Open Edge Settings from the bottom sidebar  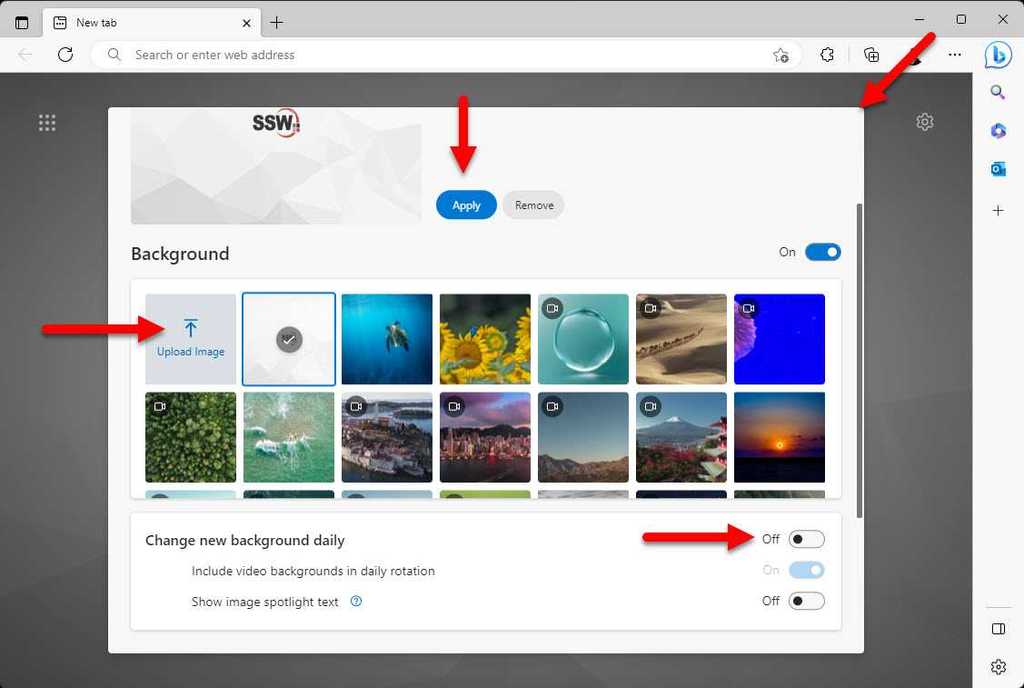[x=998, y=667]
